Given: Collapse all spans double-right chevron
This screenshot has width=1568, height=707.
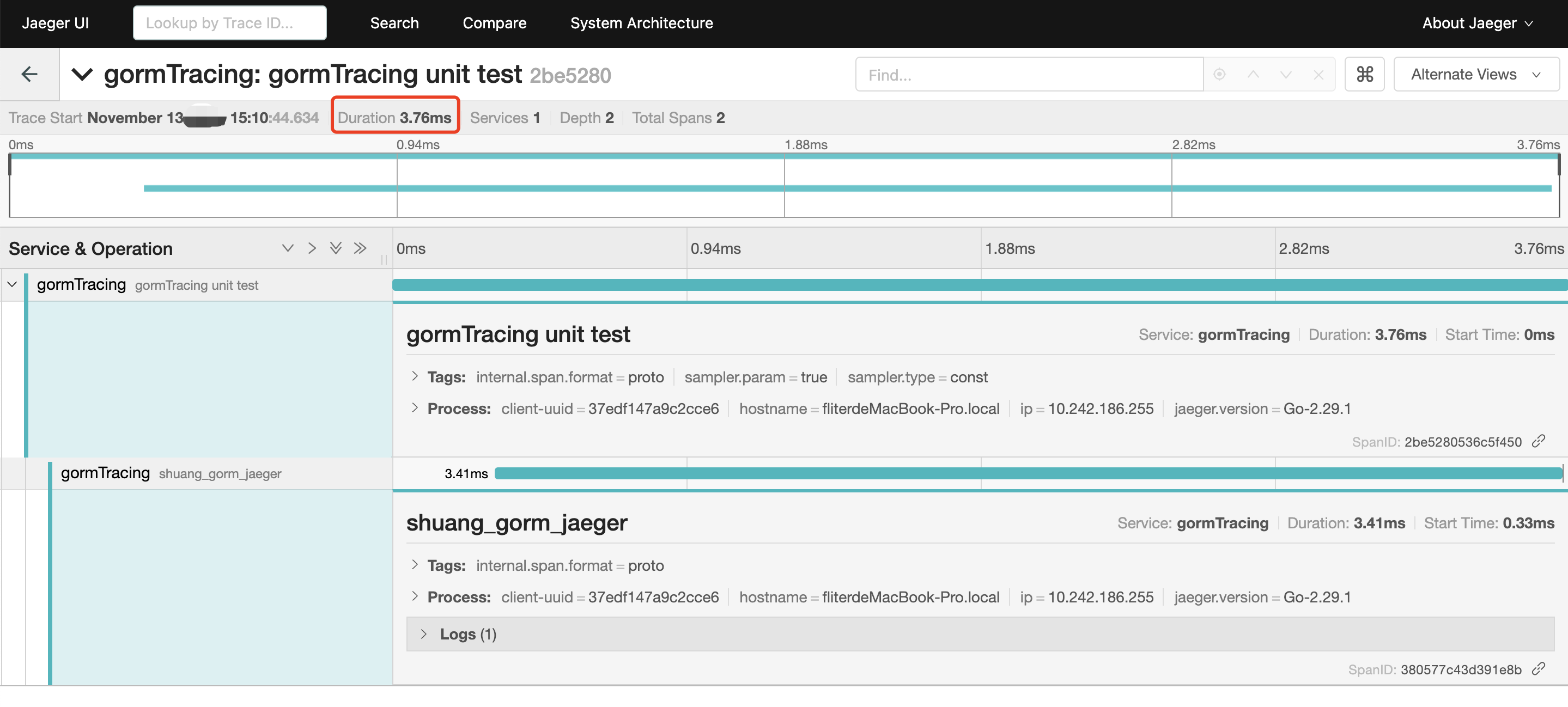Looking at the screenshot, I should pyautogui.click(x=360, y=248).
